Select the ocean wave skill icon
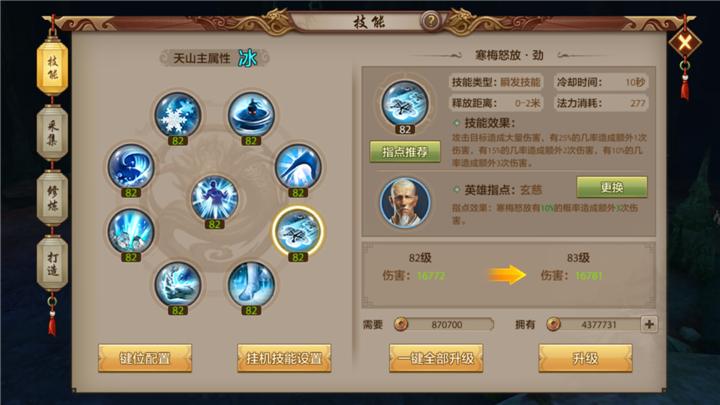 point(131,166)
